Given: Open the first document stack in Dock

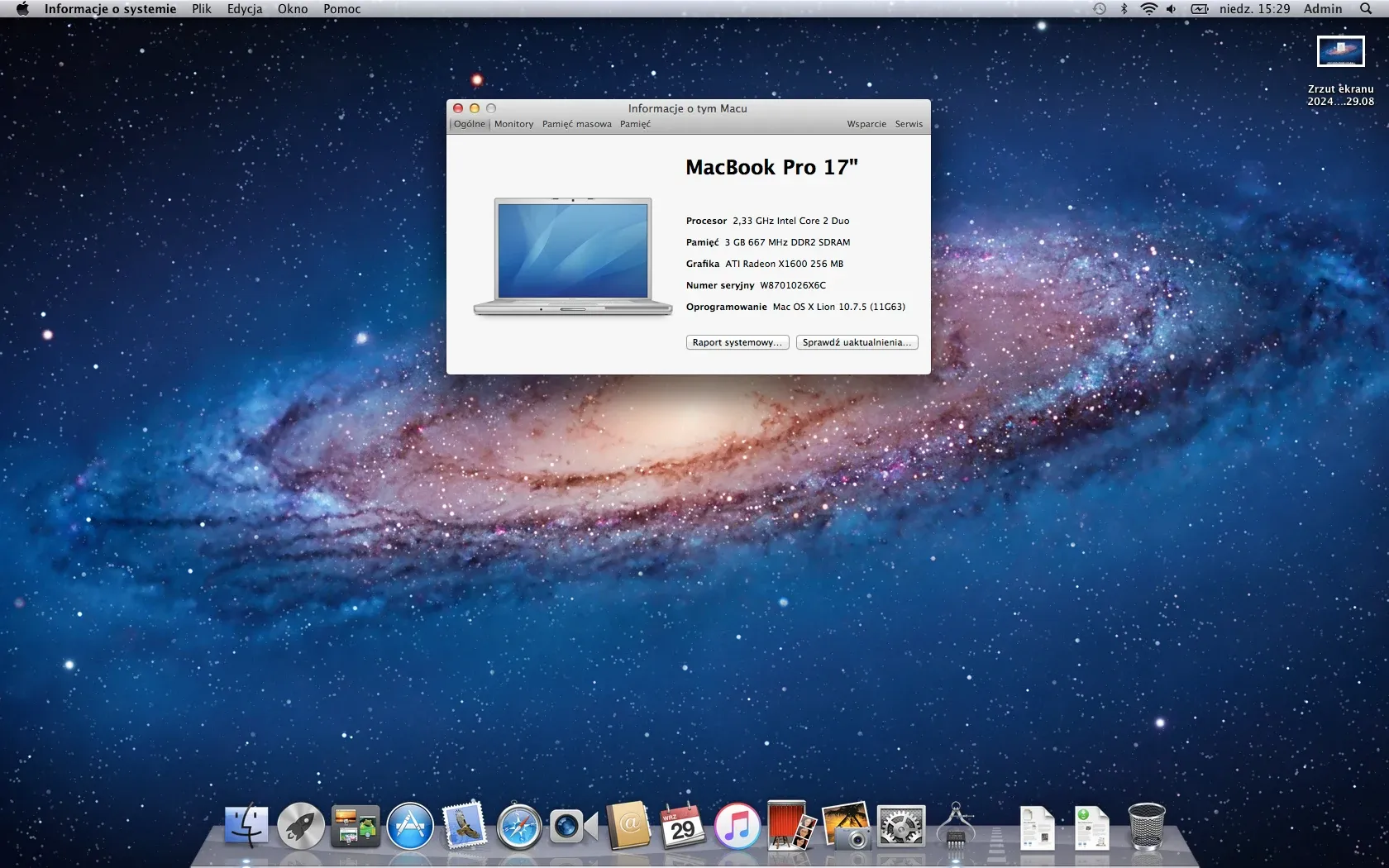Looking at the screenshot, I should coord(1037,827).
